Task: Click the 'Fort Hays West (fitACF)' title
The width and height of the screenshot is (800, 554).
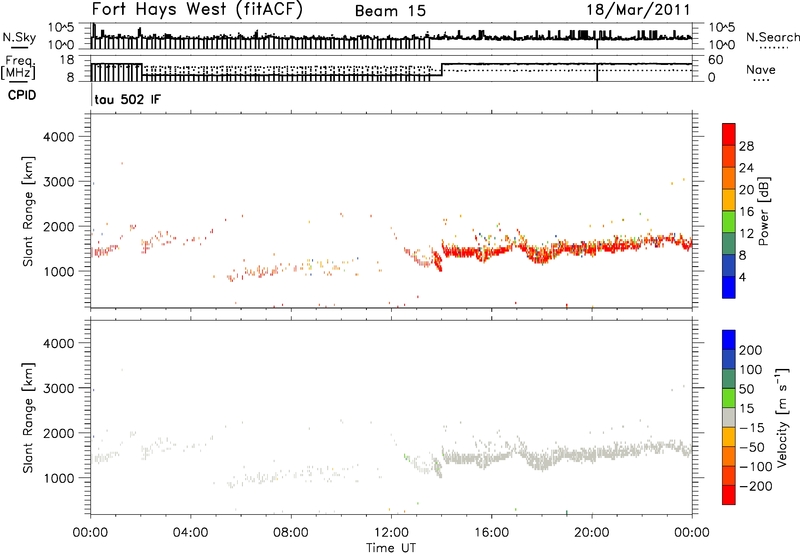Action: pos(197,9)
